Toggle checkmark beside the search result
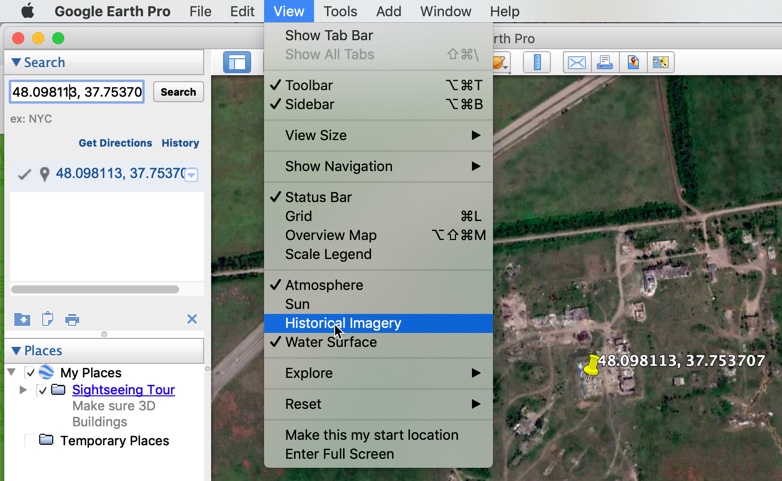This screenshot has width=782, height=481. [24, 175]
